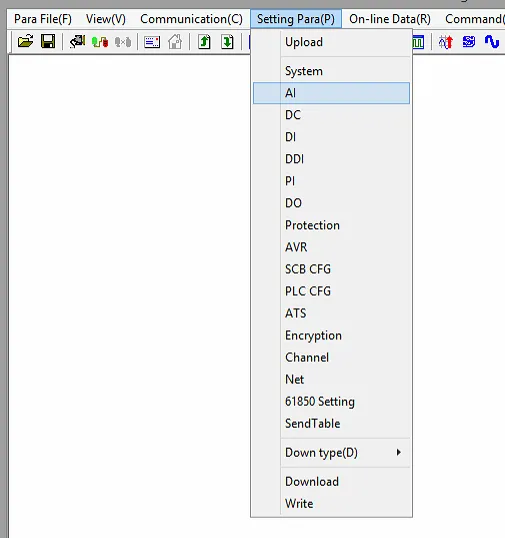This screenshot has width=505, height=538.
Task: Choose Write from the menu
Action: 331,503
